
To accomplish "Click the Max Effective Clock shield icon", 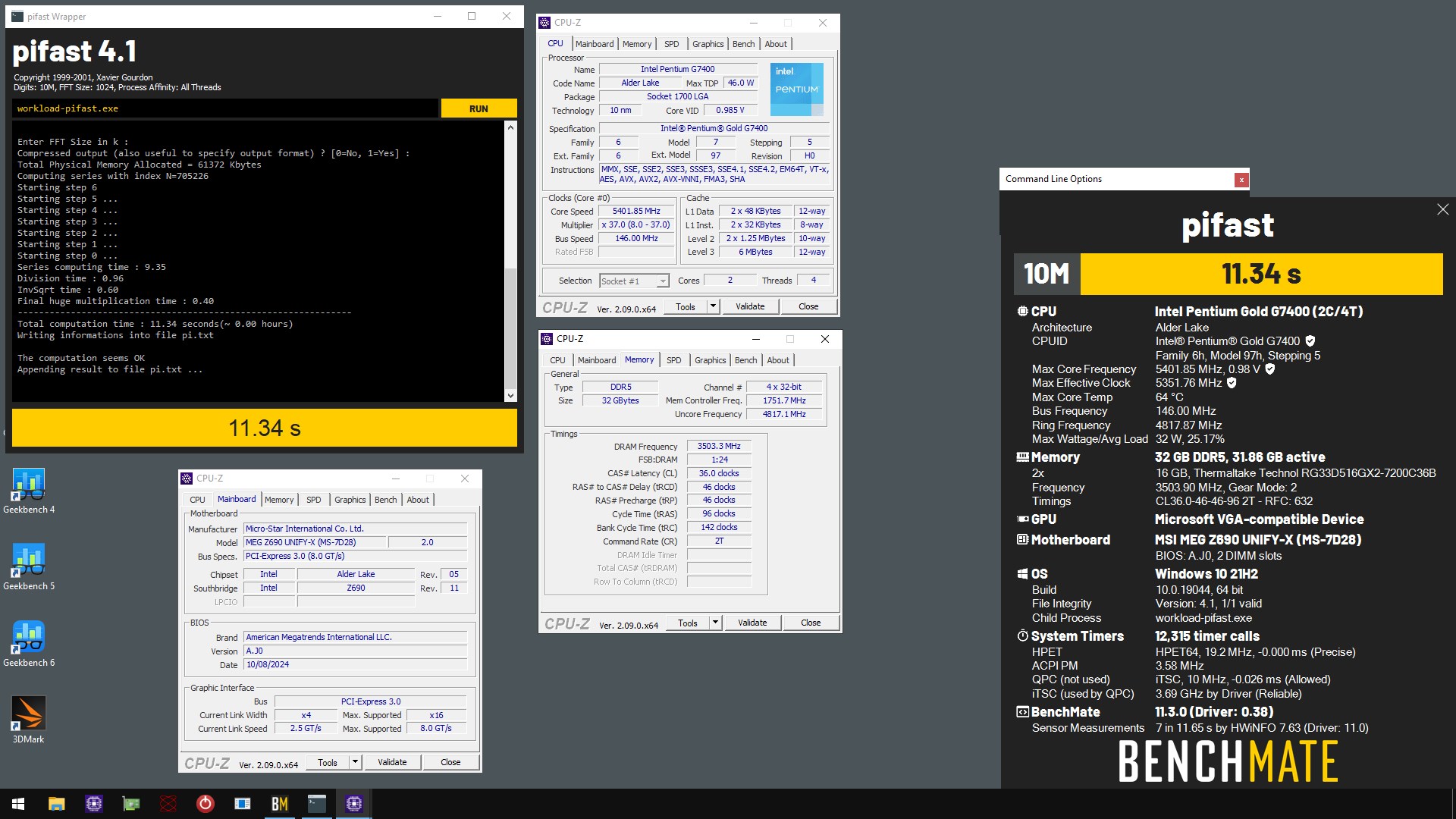I will coord(1232,383).
